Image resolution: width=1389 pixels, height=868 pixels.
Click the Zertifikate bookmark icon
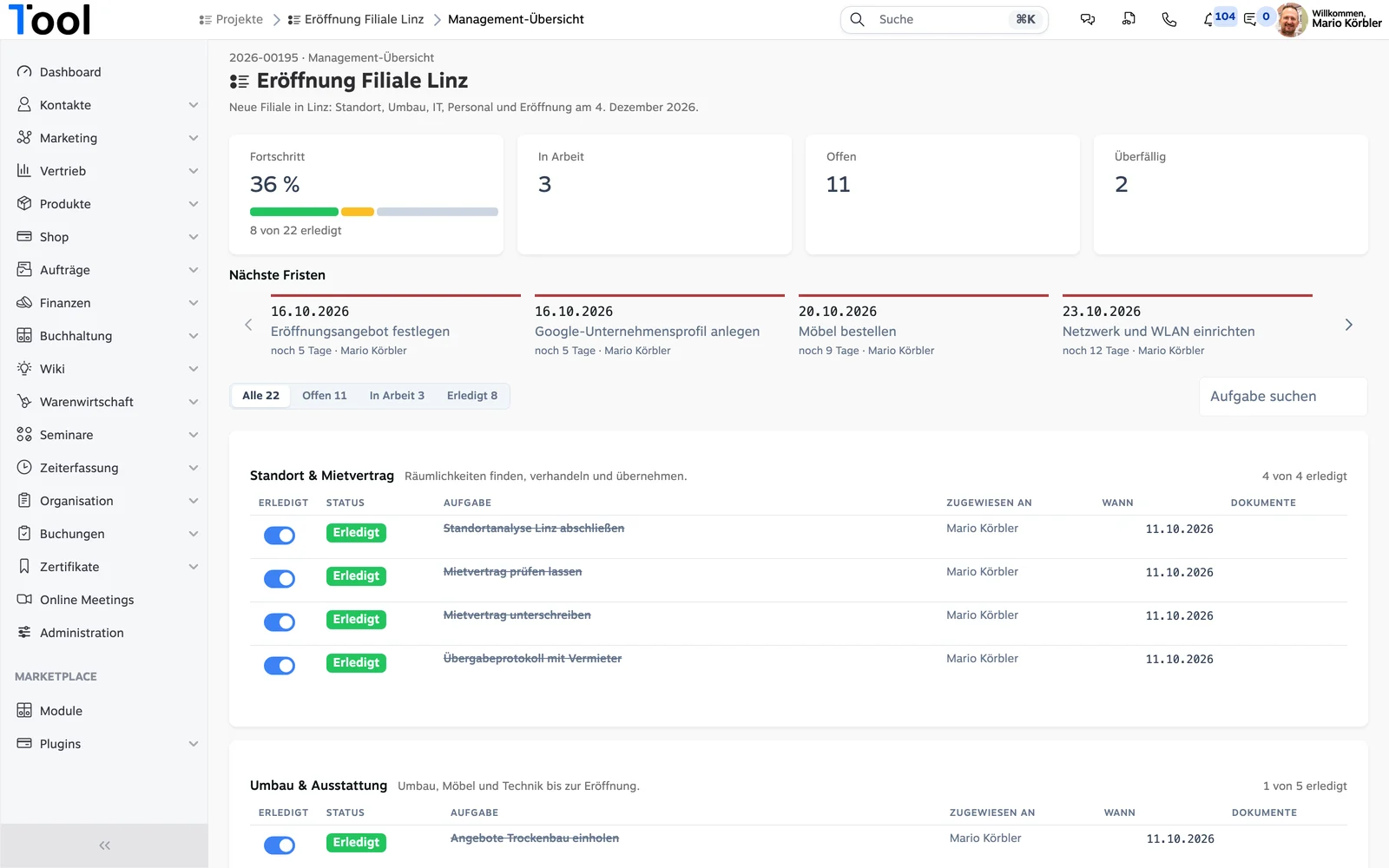24,567
